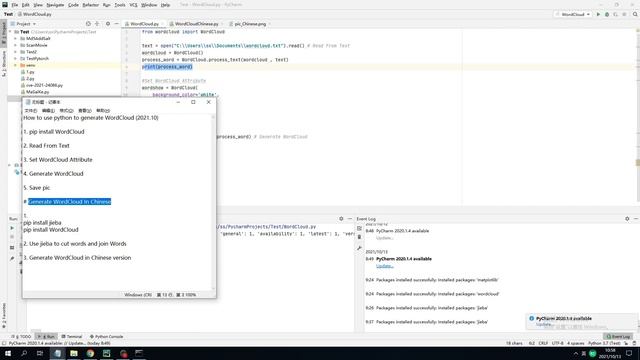Select the WordCloud.py editor tab
The height and width of the screenshot is (360, 640).
[x=144, y=24]
